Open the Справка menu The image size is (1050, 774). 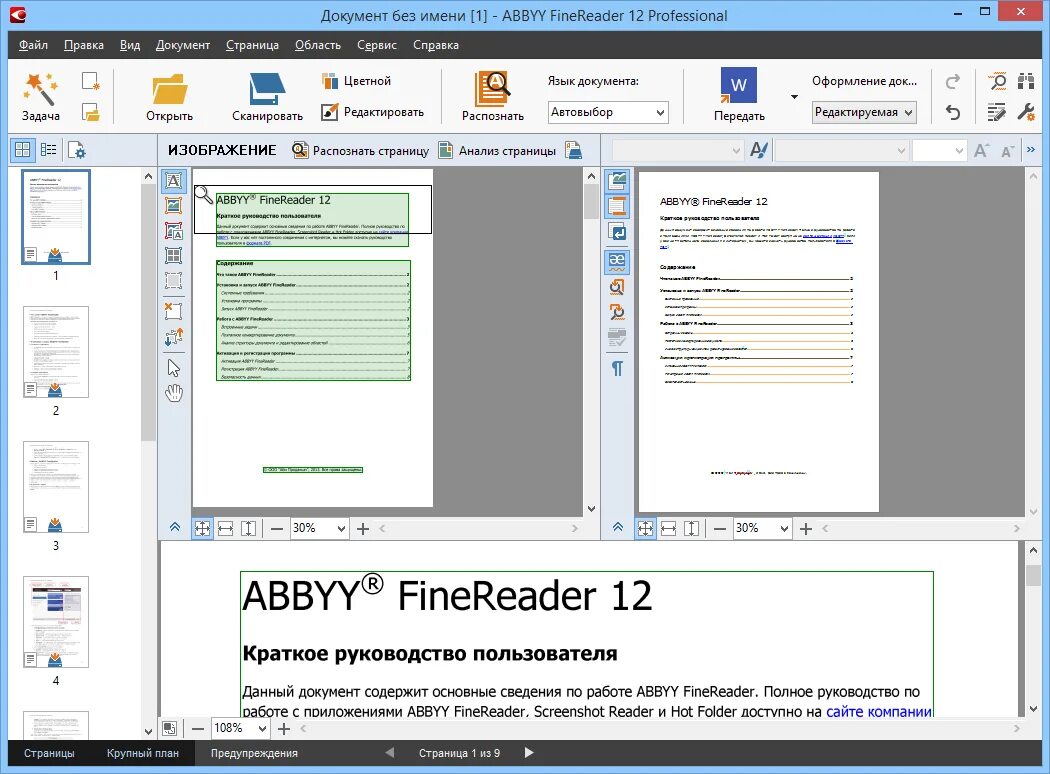(435, 45)
